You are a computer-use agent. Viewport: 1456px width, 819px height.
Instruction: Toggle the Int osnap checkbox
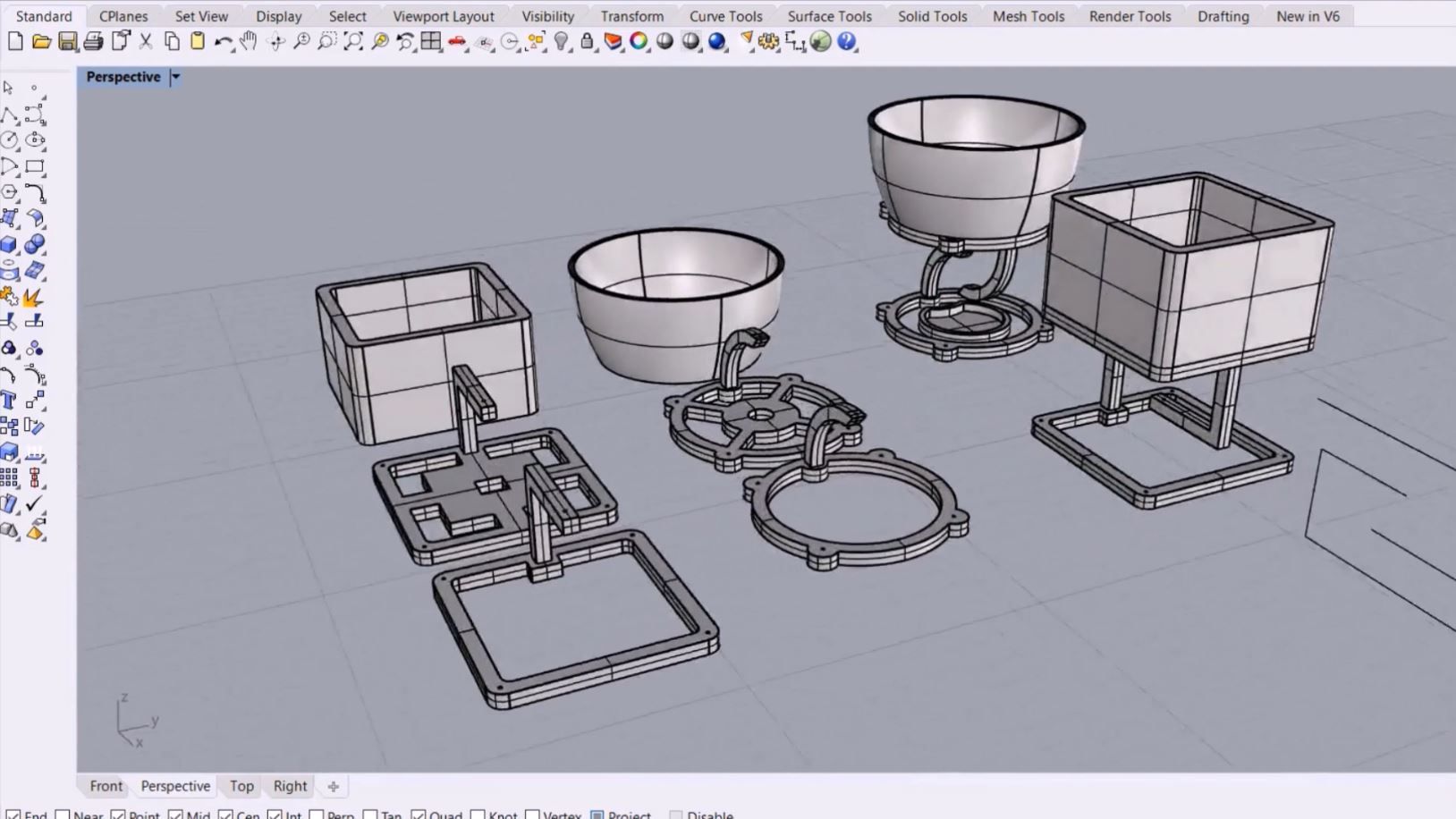click(x=275, y=815)
